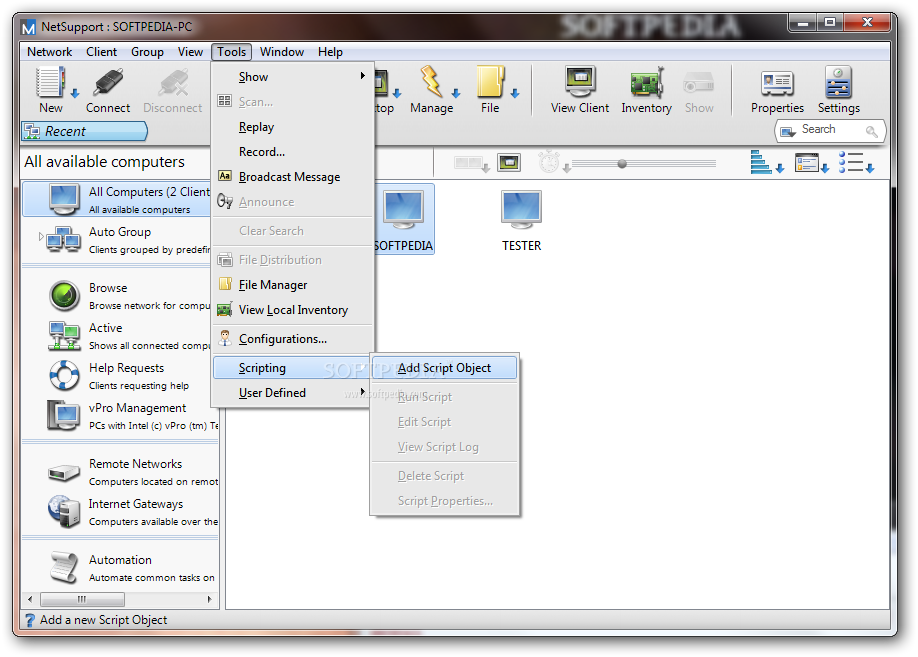This screenshot has width=918, height=657.
Task: Click sidebar scrollbar right arrow
Action: point(210,599)
